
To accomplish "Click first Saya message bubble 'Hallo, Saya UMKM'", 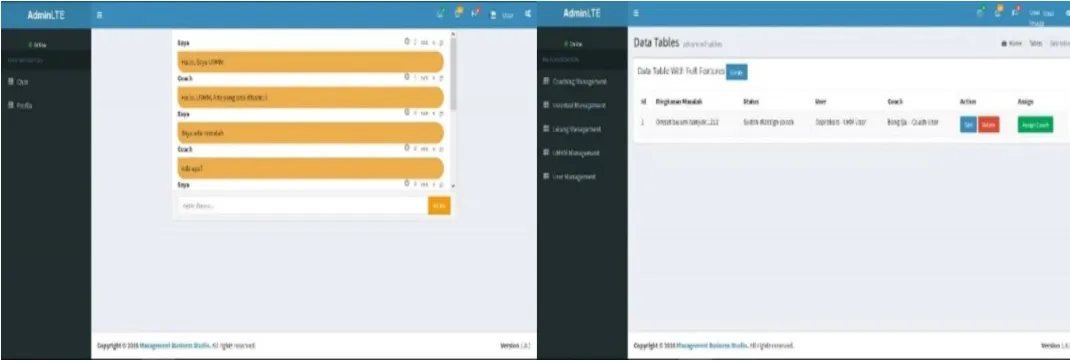I will [x=310, y=62].
